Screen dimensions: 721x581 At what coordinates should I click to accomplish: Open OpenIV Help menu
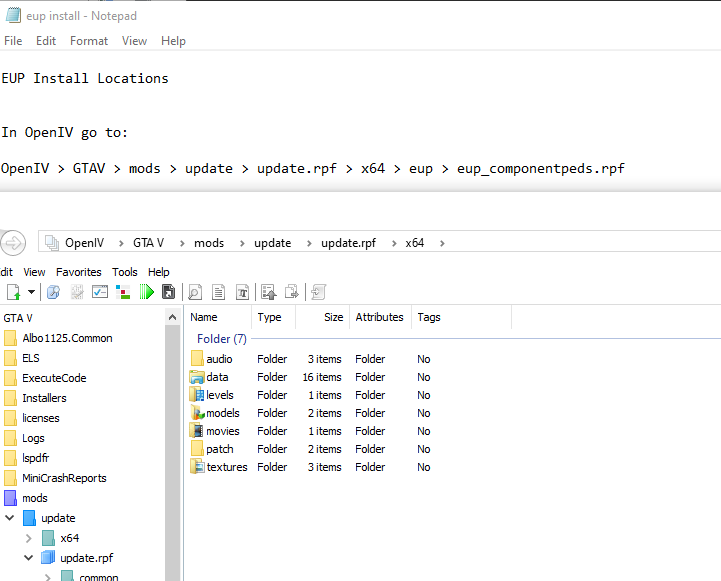(159, 272)
